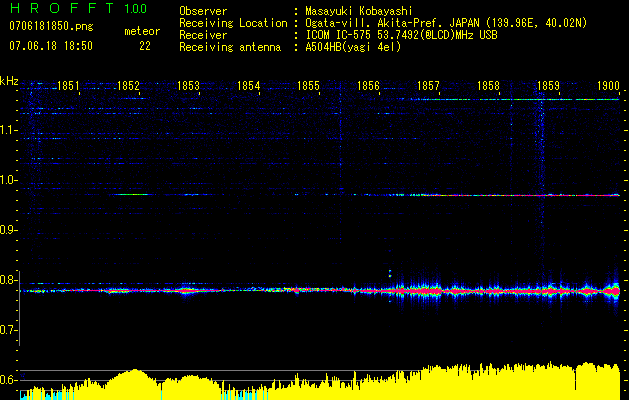Click the date stamp 07.06.18 18:50
629x400 pixels.
click(51, 46)
